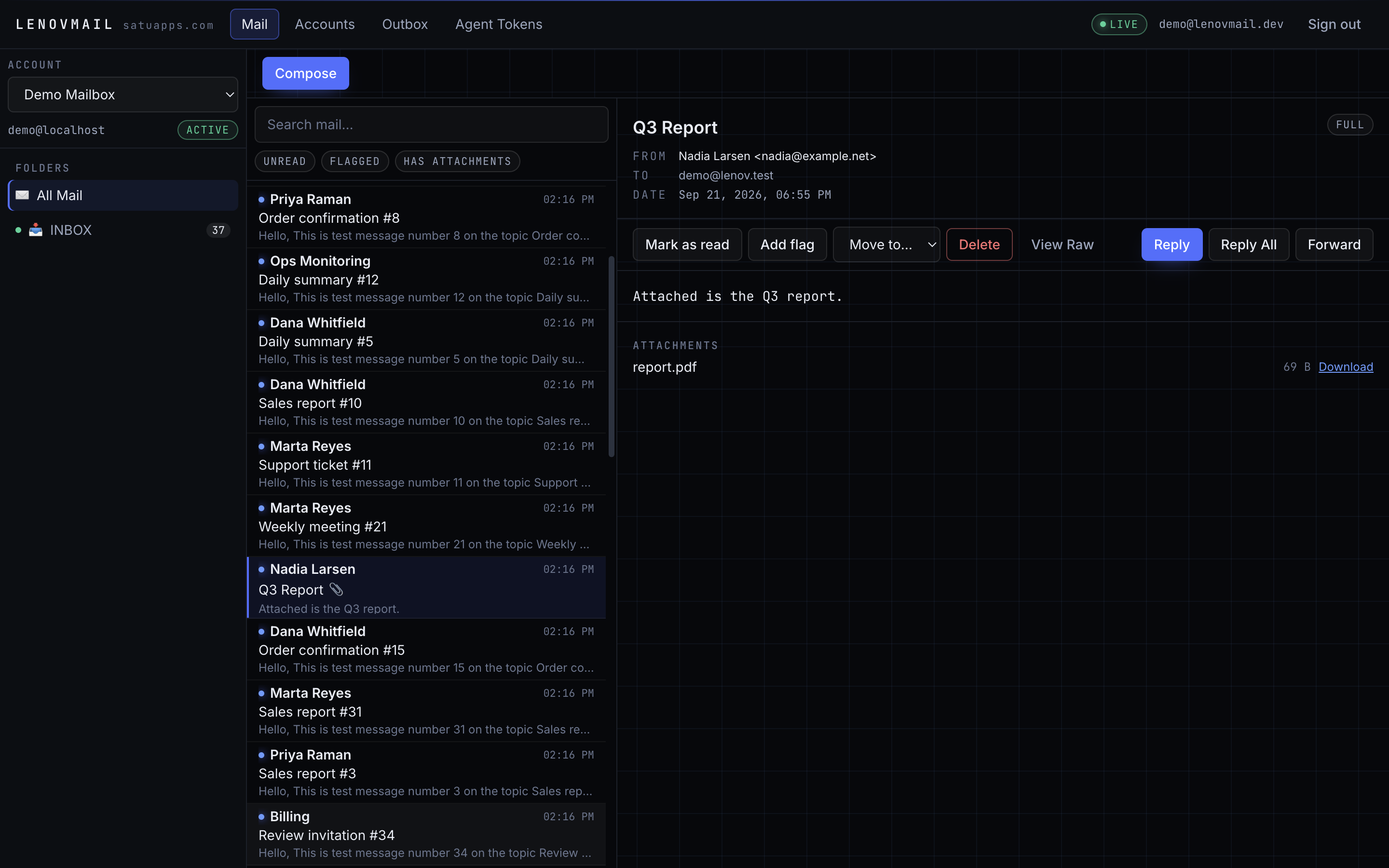Click the Reply All button
Image resolution: width=1389 pixels, height=868 pixels.
tap(1248, 244)
